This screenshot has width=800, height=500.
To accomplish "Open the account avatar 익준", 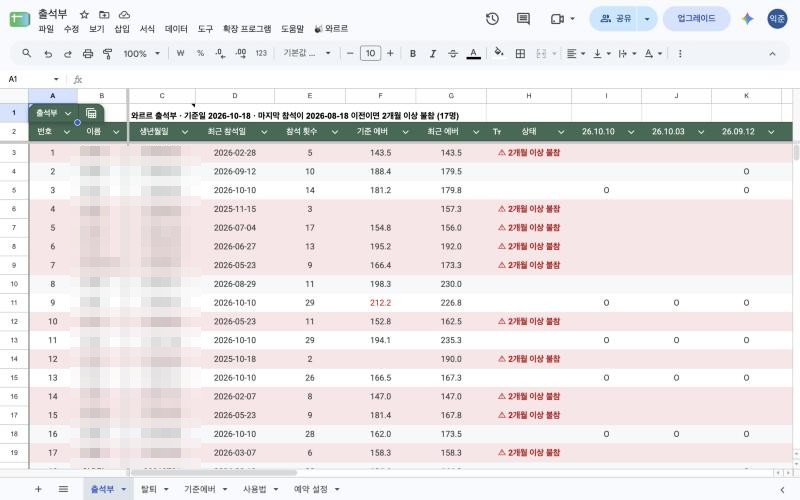I will pos(777,19).
